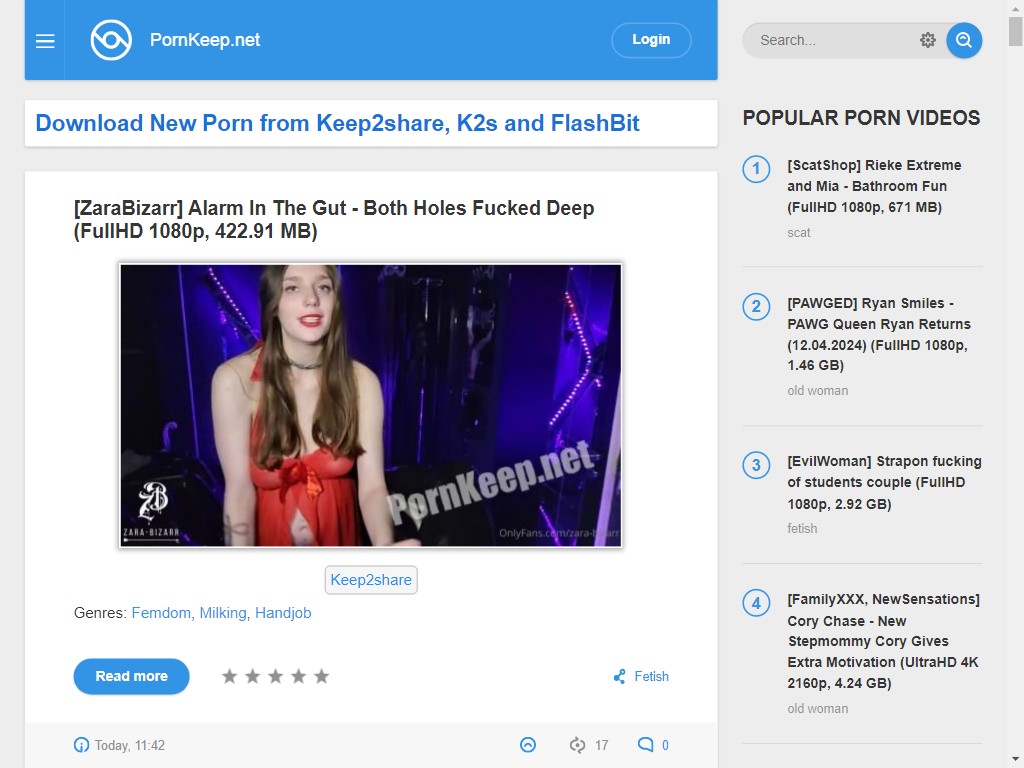
Task: Give the post a one-star rating
Action: [230, 677]
